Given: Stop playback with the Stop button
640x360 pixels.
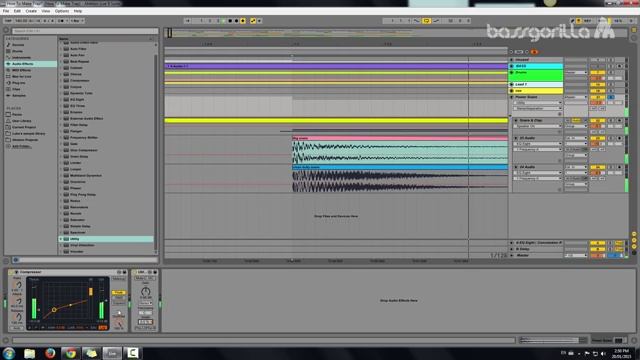Looking at the screenshot, I should pyautogui.click(x=230, y=21).
